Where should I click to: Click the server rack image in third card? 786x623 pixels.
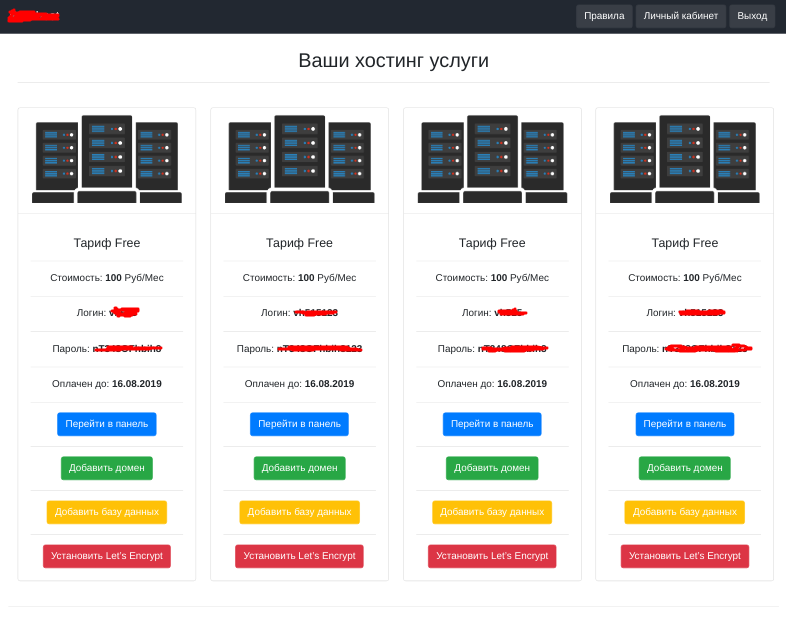(492, 160)
